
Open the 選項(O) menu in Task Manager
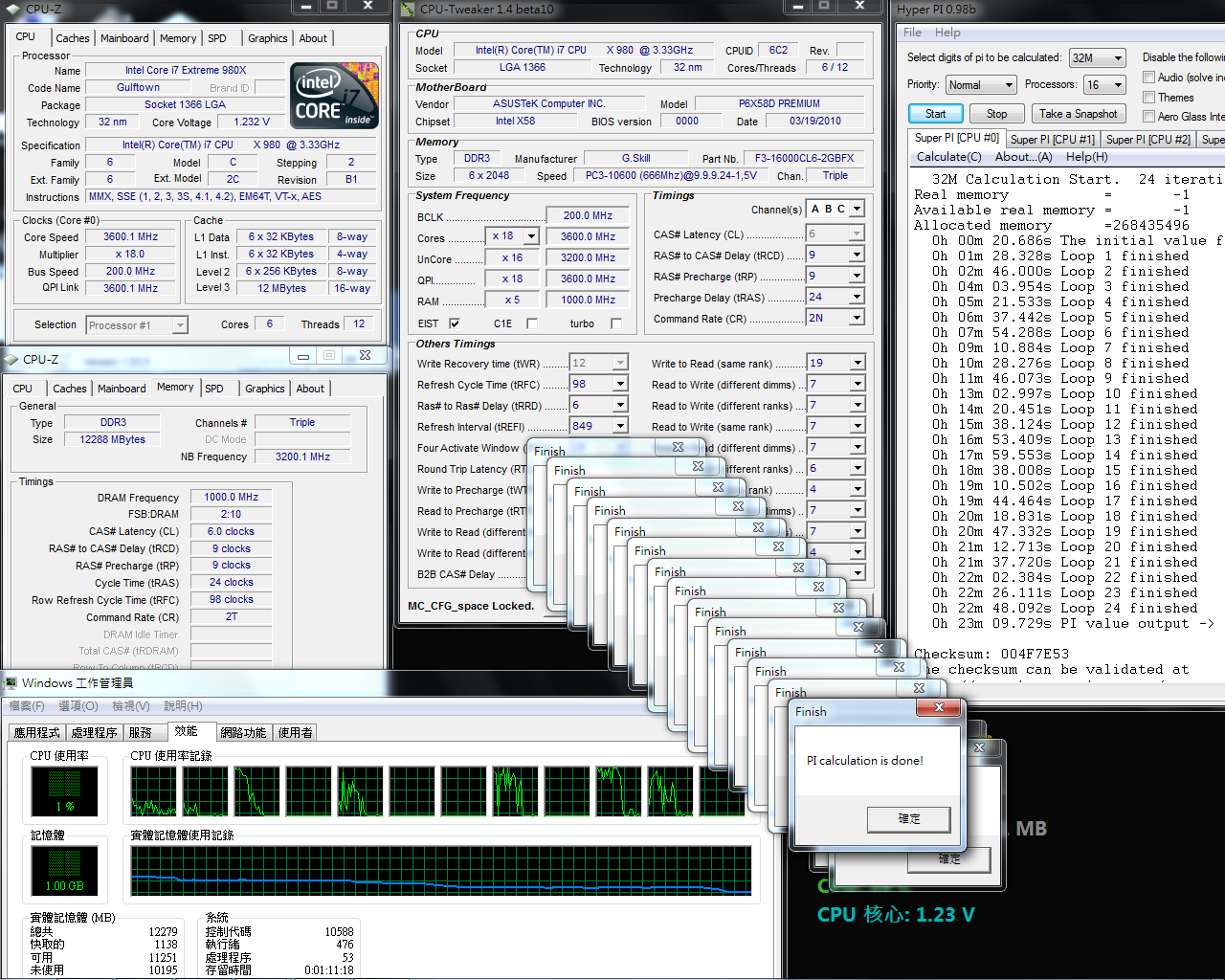pos(78,706)
